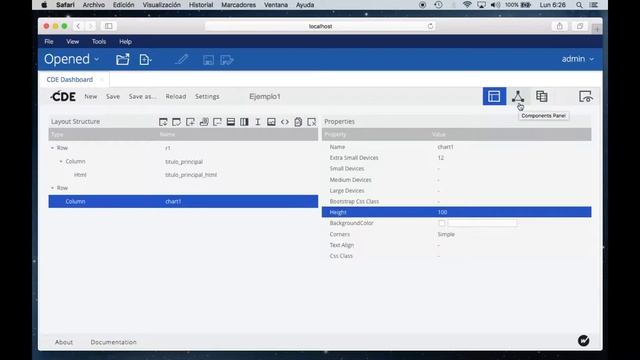The width and height of the screenshot is (640, 360).
Task: Open the Opened perspective dropdown
Action: coord(72,59)
